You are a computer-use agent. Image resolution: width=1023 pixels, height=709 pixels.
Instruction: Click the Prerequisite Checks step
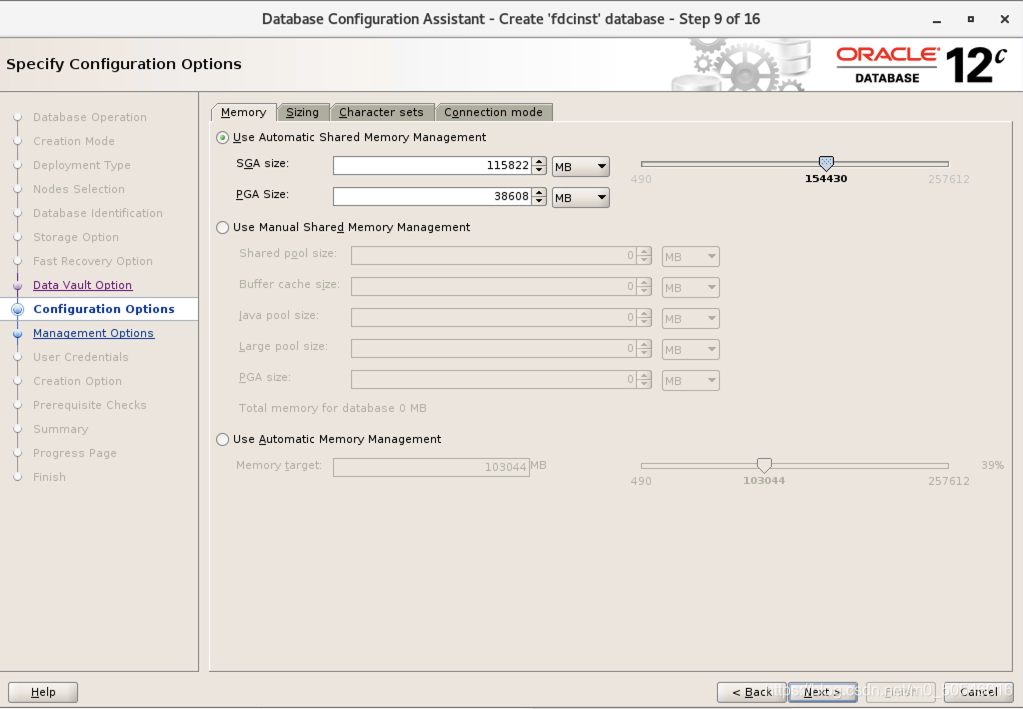click(90, 405)
